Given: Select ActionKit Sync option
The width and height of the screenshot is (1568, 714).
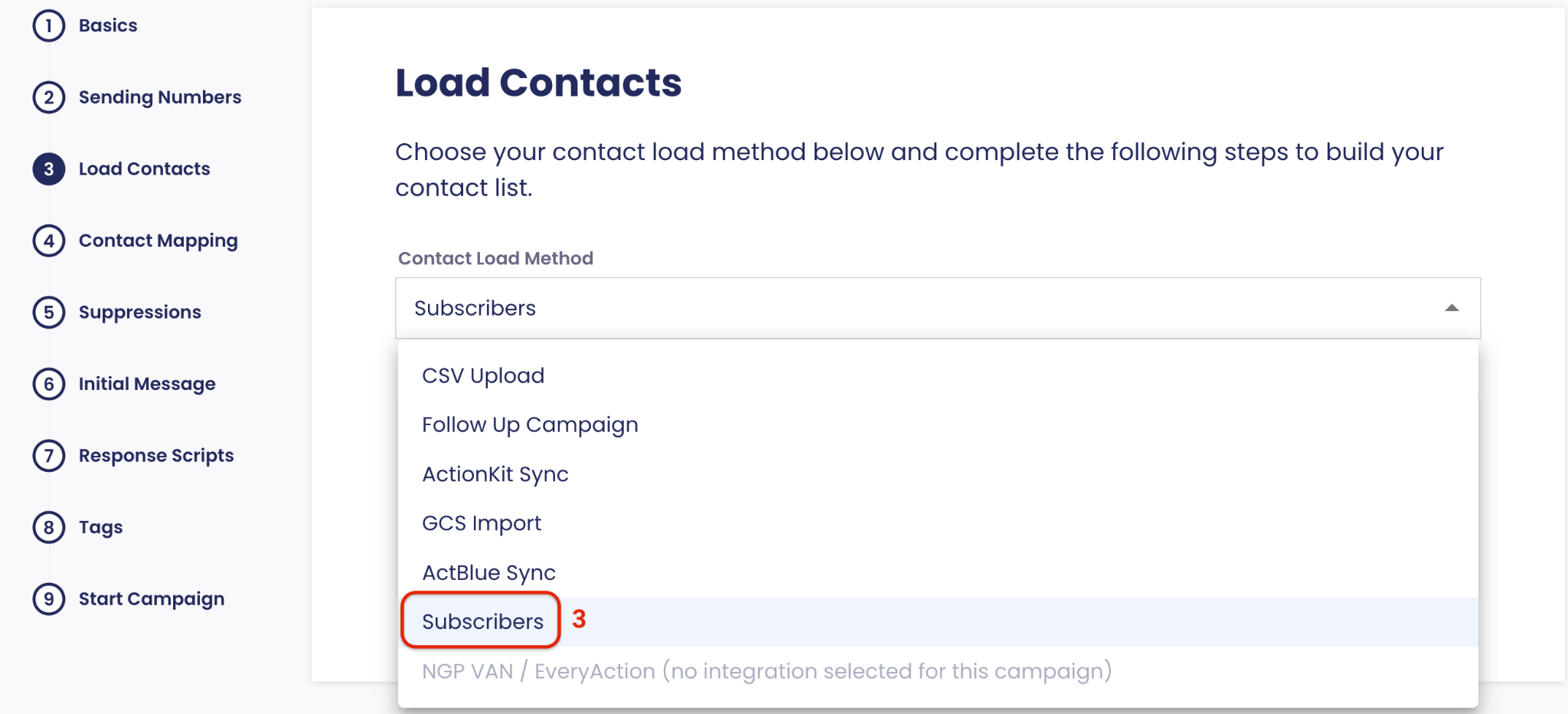Looking at the screenshot, I should [x=495, y=474].
